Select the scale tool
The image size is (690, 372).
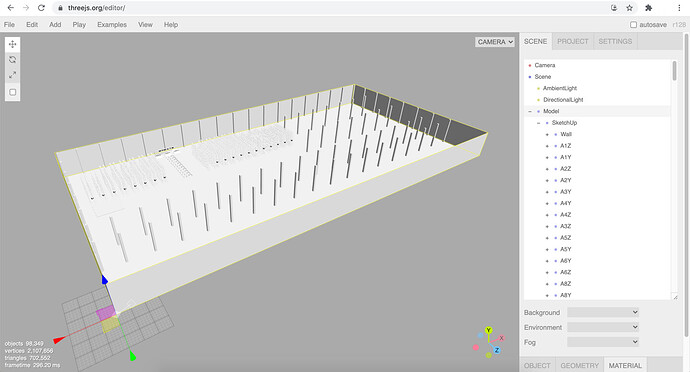coord(12,75)
